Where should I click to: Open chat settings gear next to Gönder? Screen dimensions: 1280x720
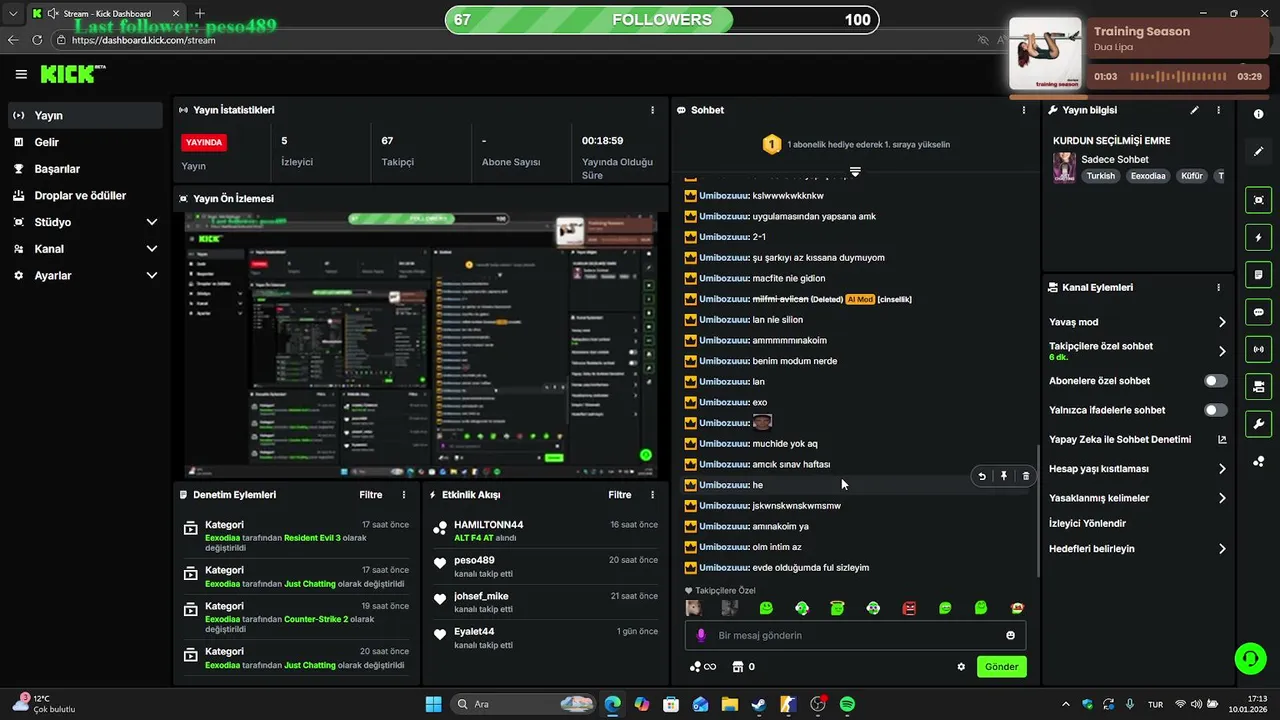[x=961, y=667]
